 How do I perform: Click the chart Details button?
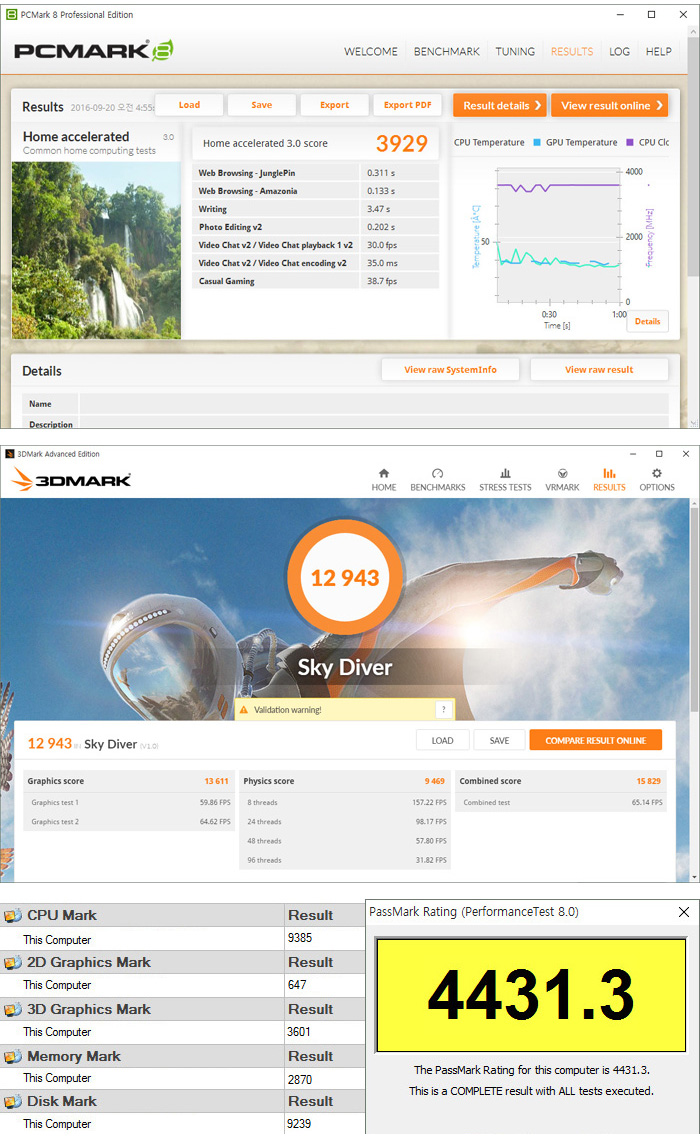point(648,321)
